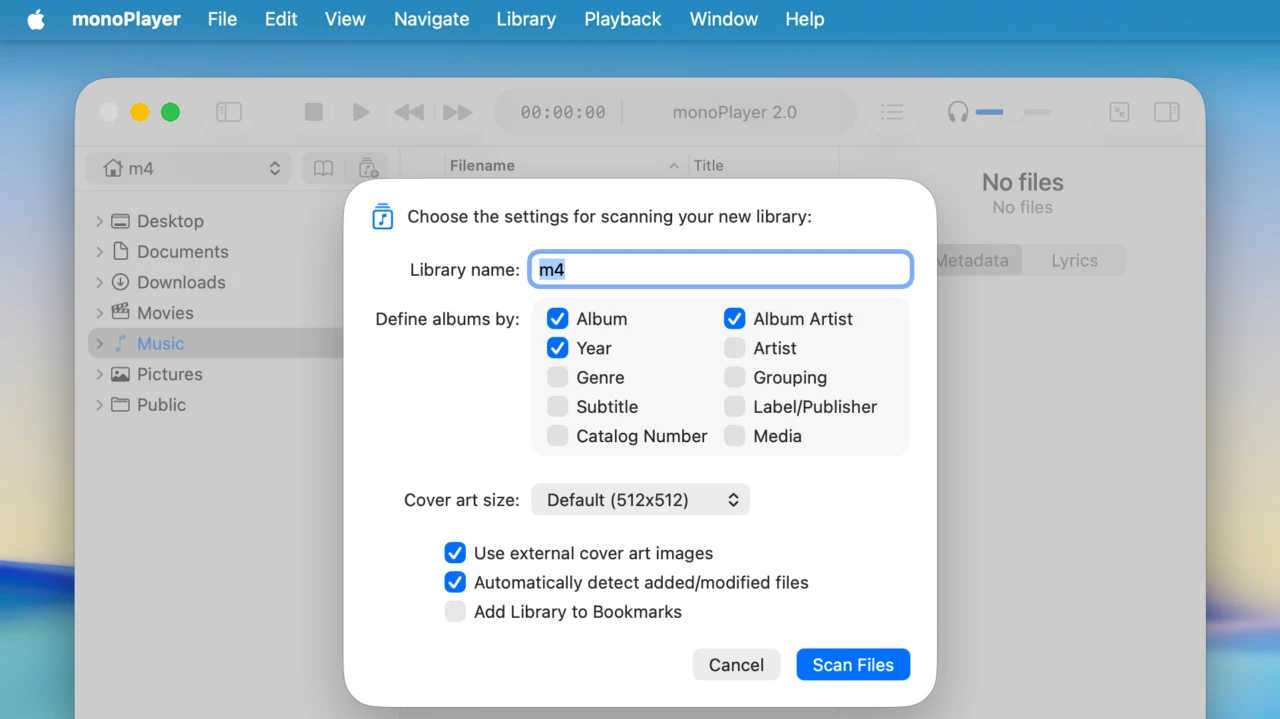
Task: Open the Cover art size dropdown
Action: (x=640, y=499)
